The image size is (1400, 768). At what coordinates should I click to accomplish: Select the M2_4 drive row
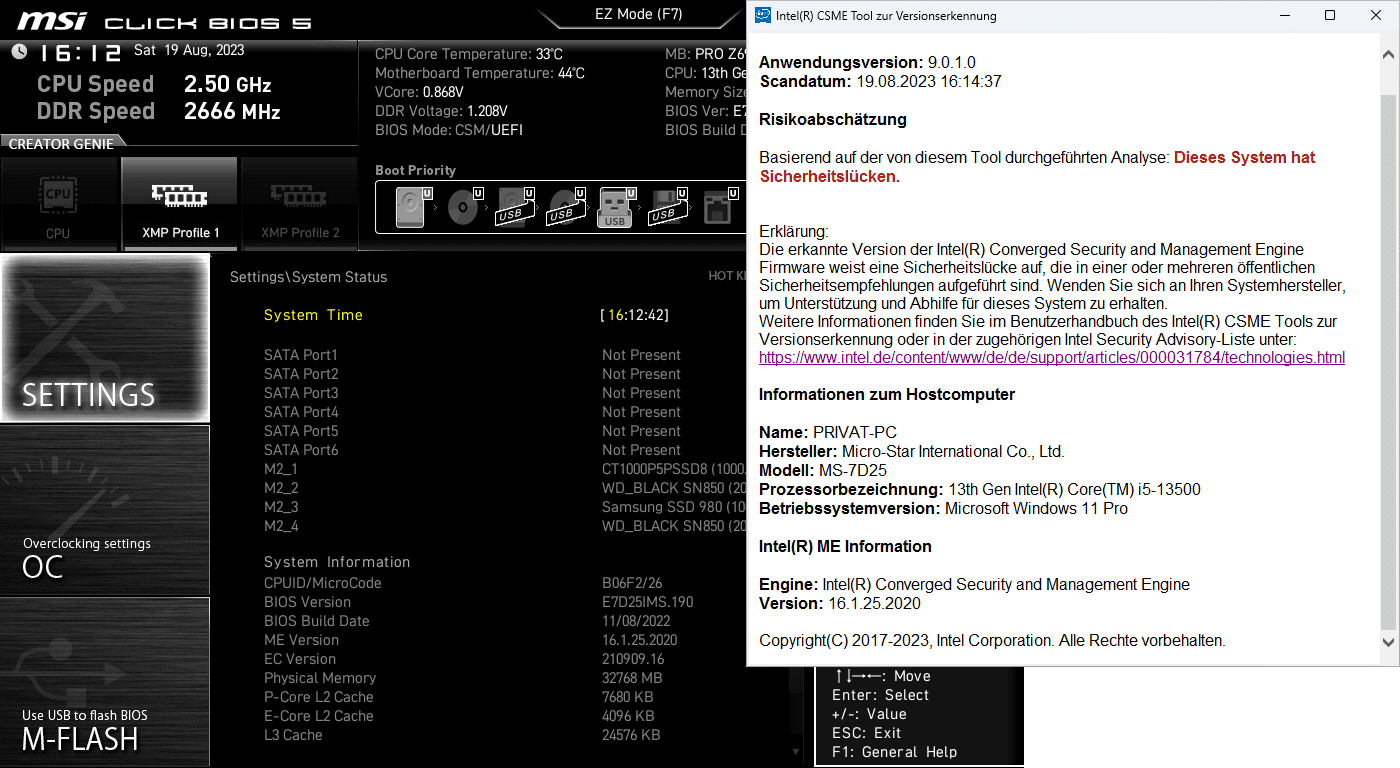tap(505, 526)
